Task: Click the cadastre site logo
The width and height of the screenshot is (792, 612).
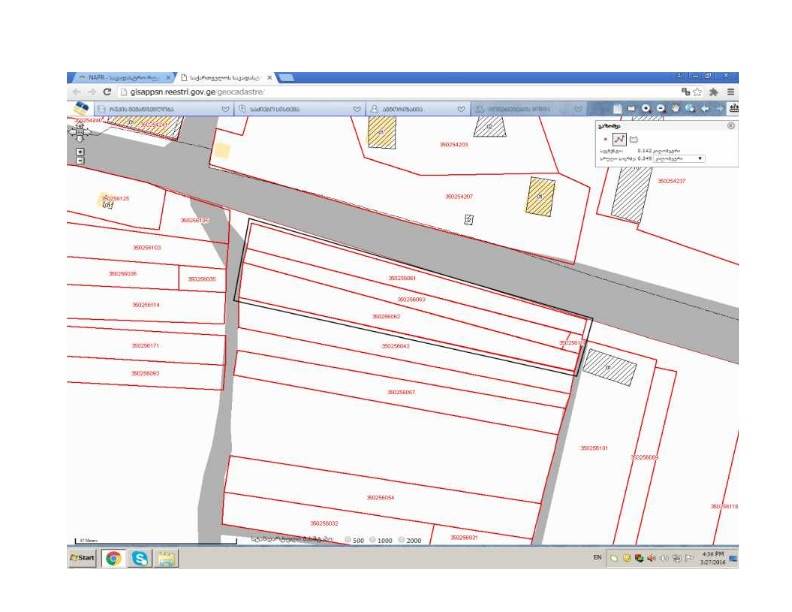Action: tap(81, 109)
